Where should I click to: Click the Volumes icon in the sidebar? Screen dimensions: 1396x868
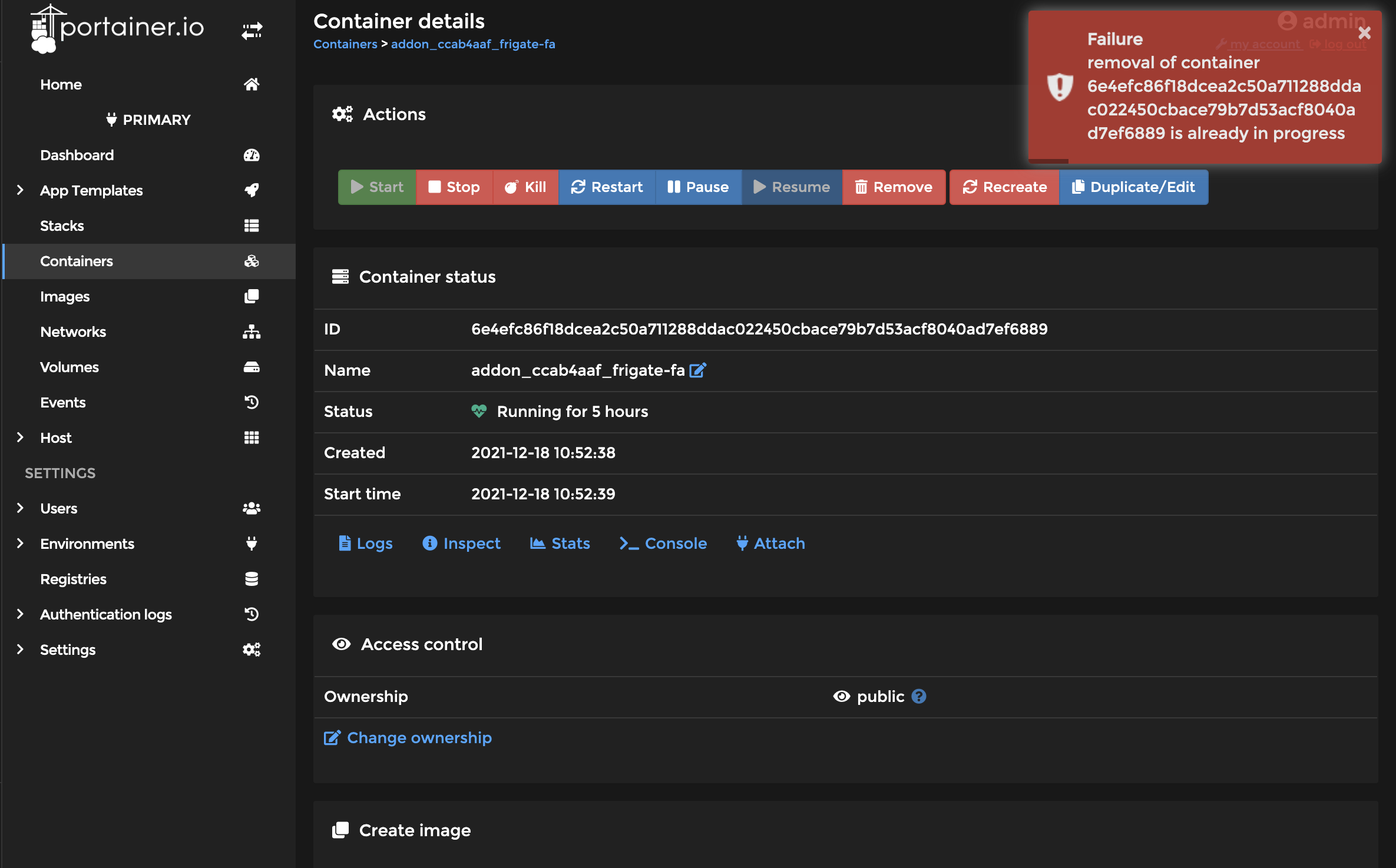(x=252, y=367)
